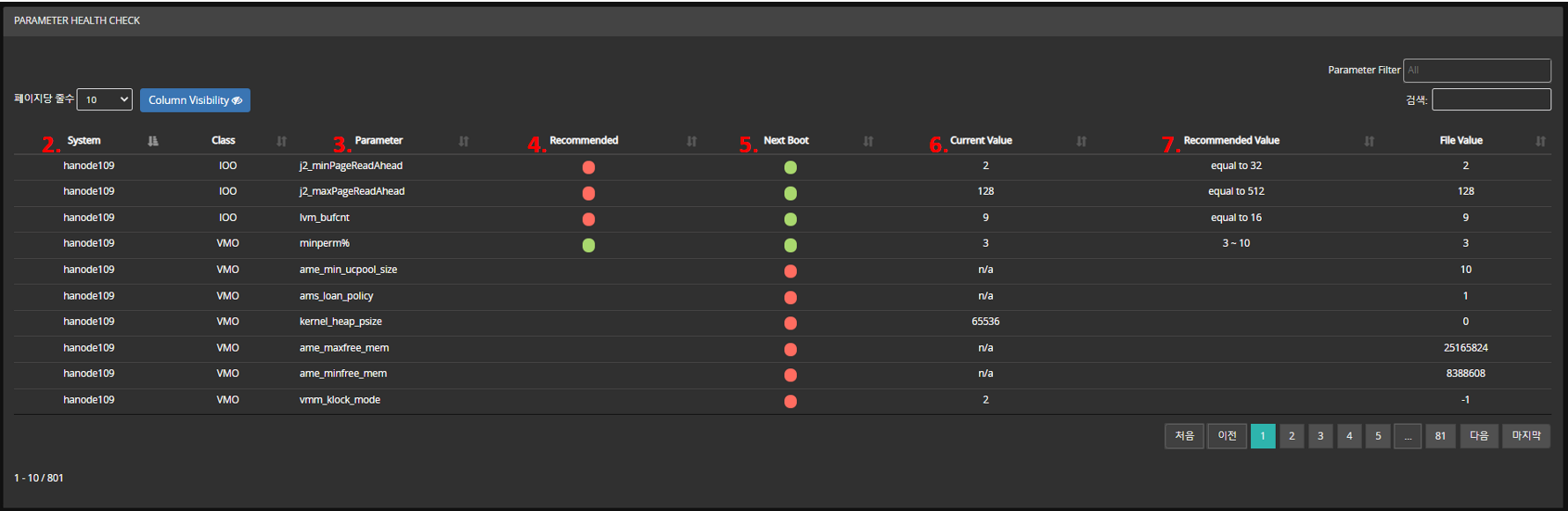Screen dimensions: 1568x511
Task: Click the 마지막 last page button
Action: (x=1526, y=436)
